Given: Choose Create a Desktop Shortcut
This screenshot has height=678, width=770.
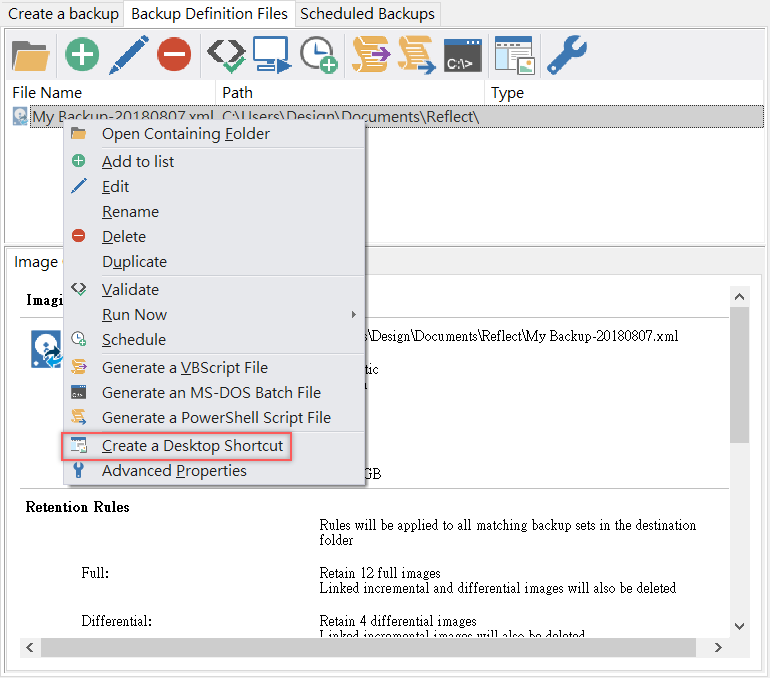Looking at the screenshot, I should pyautogui.click(x=214, y=446).
